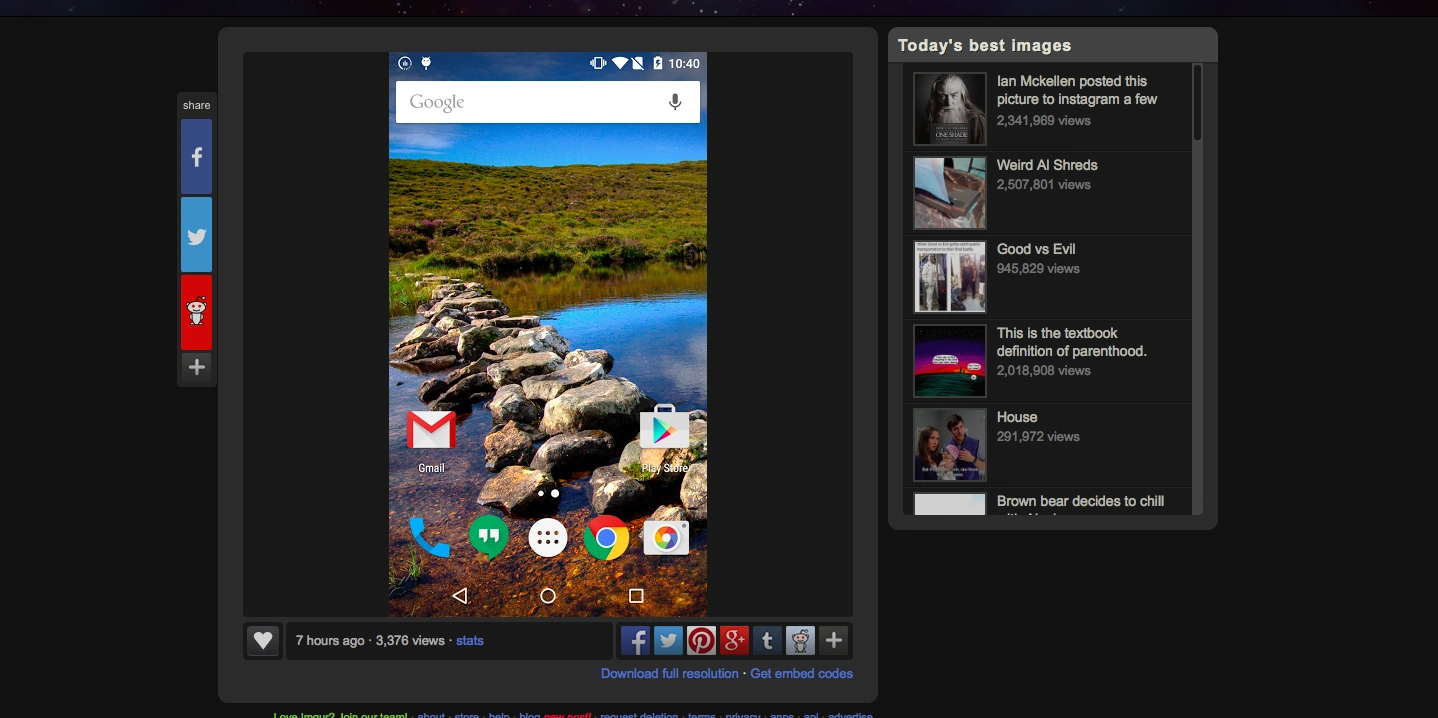
Task: Select Weird Al Shreds thumbnail
Action: point(949,193)
